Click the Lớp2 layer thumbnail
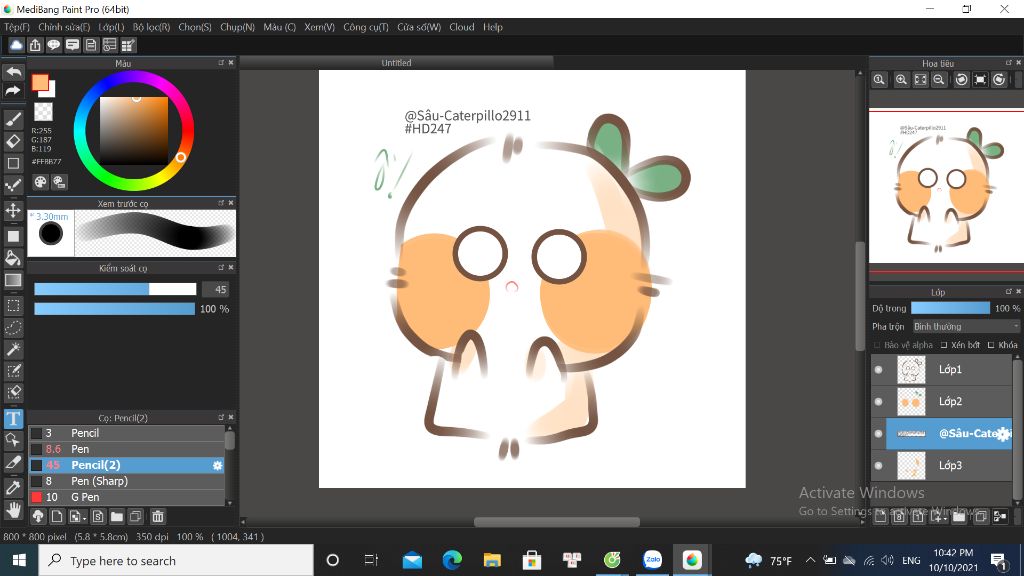The image size is (1024, 576). [x=911, y=402]
